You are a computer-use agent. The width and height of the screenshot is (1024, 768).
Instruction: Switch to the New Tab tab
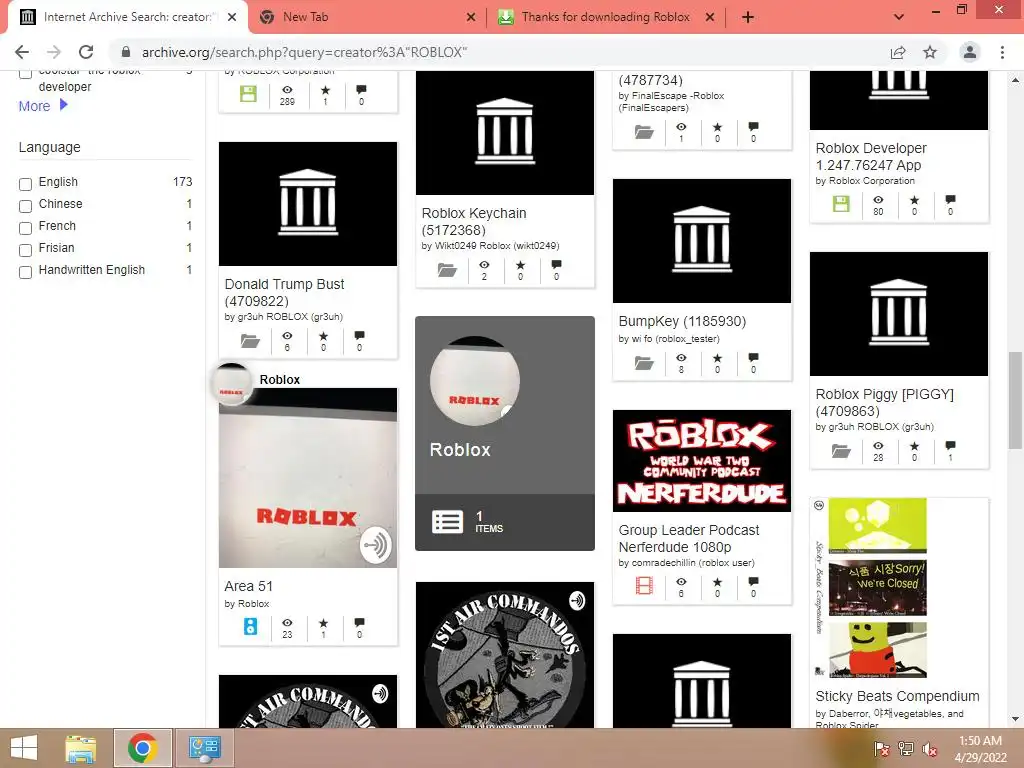pos(366,17)
